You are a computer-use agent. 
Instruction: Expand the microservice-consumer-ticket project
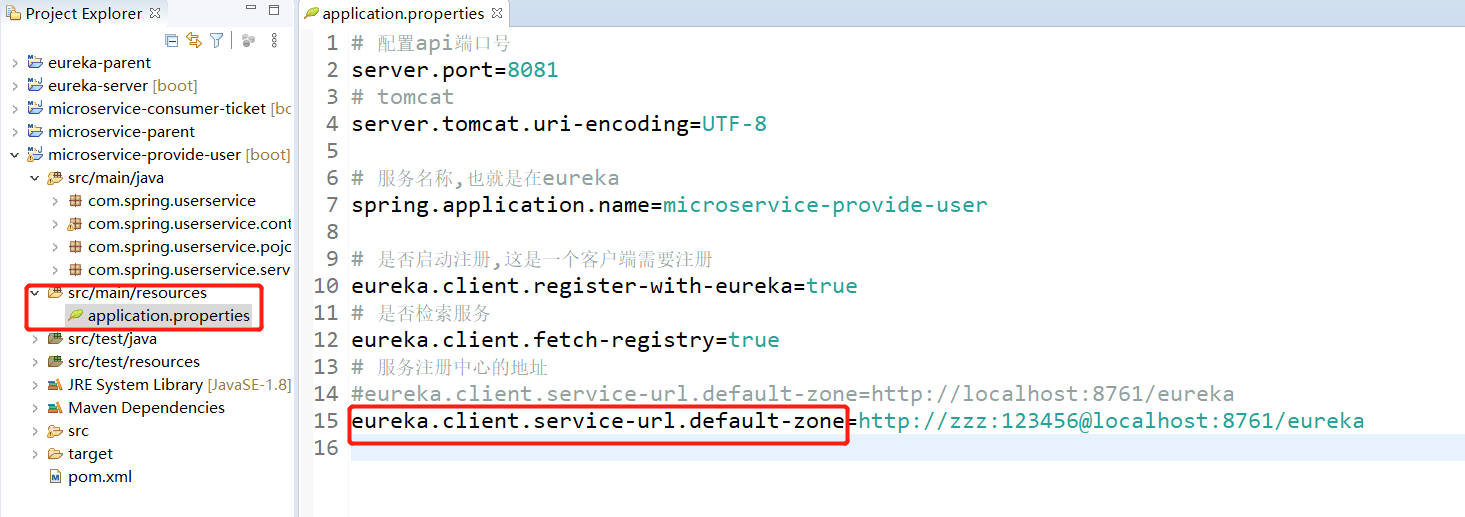pos(15,109)
